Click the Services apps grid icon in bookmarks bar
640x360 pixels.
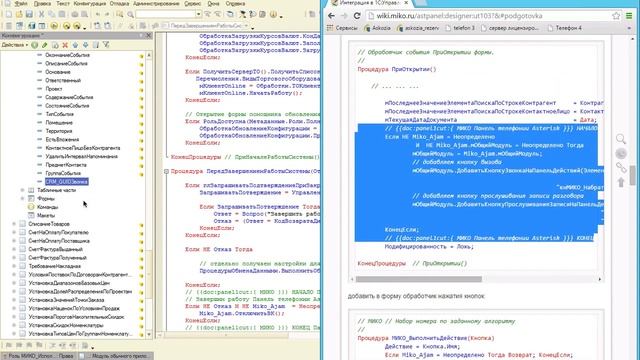click(330, 28)
